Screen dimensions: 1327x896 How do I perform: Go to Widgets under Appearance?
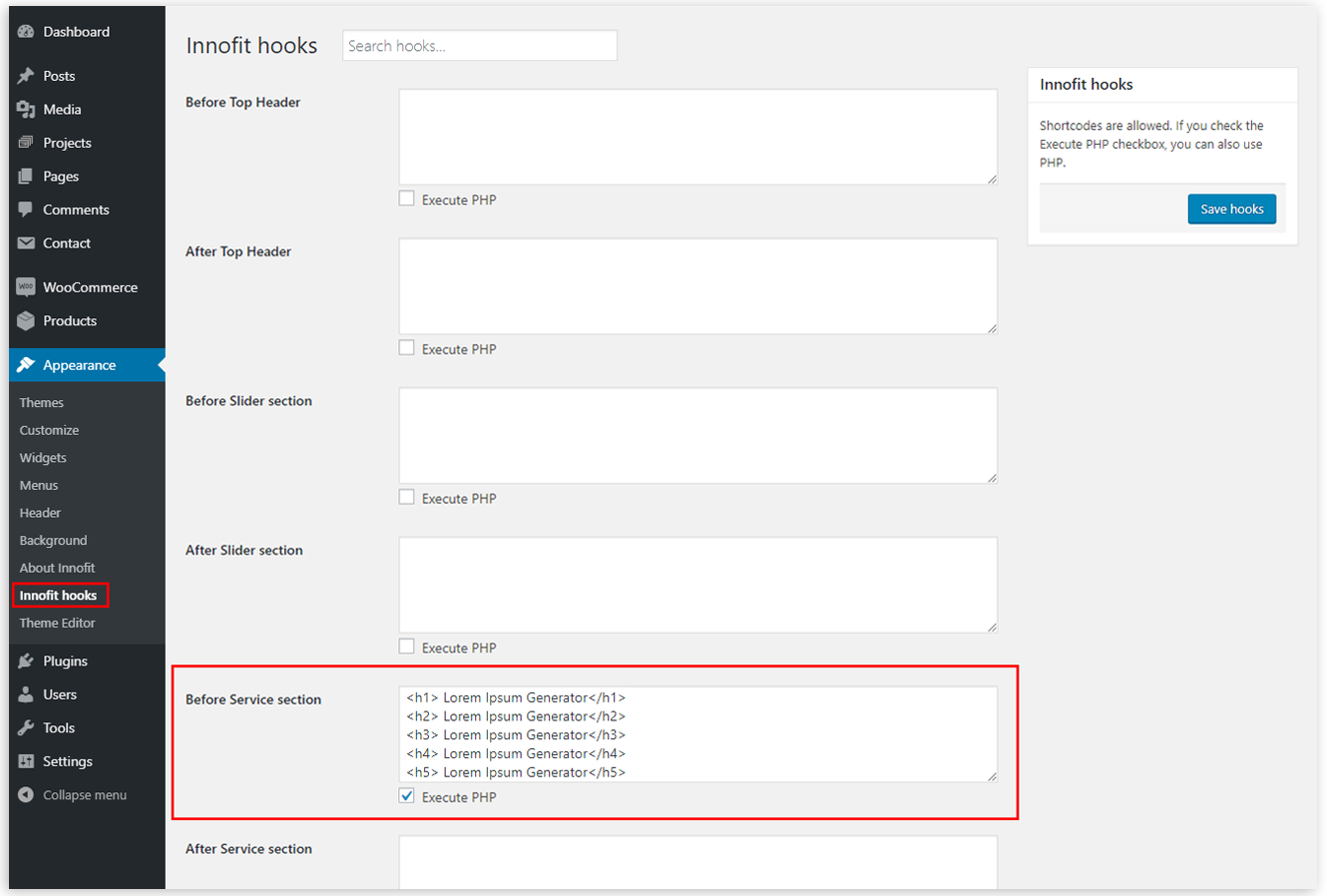point(43,458)
